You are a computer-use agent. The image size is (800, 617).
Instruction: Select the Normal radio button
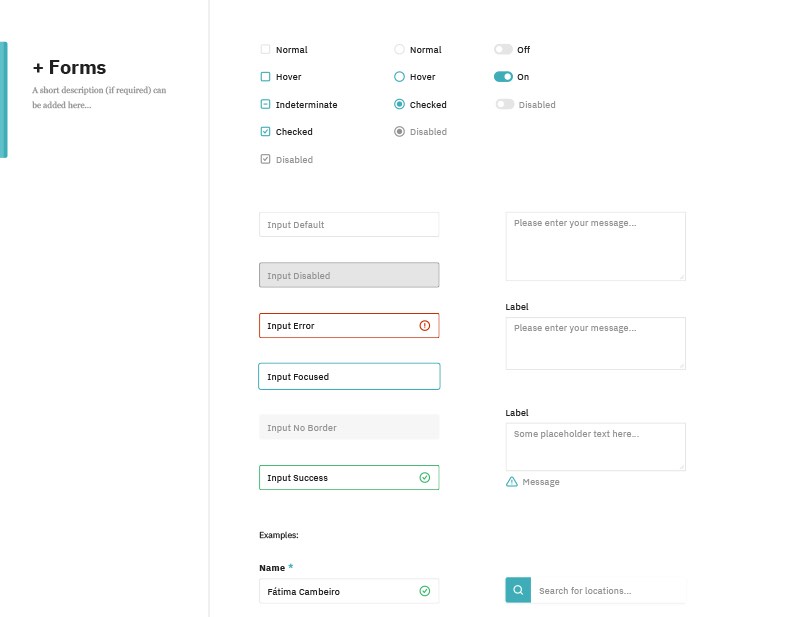399,50
